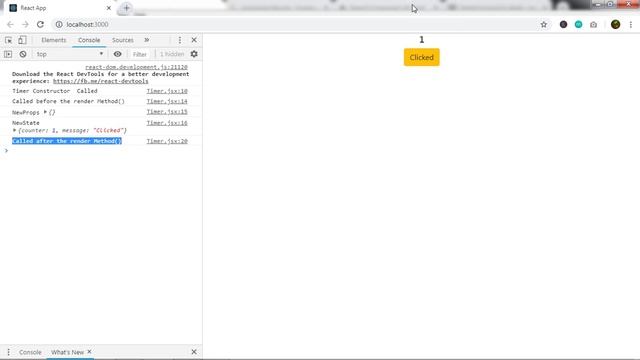640x360 pixels.
Task: Click the yellow Clicked button
Action: [422, 57]
